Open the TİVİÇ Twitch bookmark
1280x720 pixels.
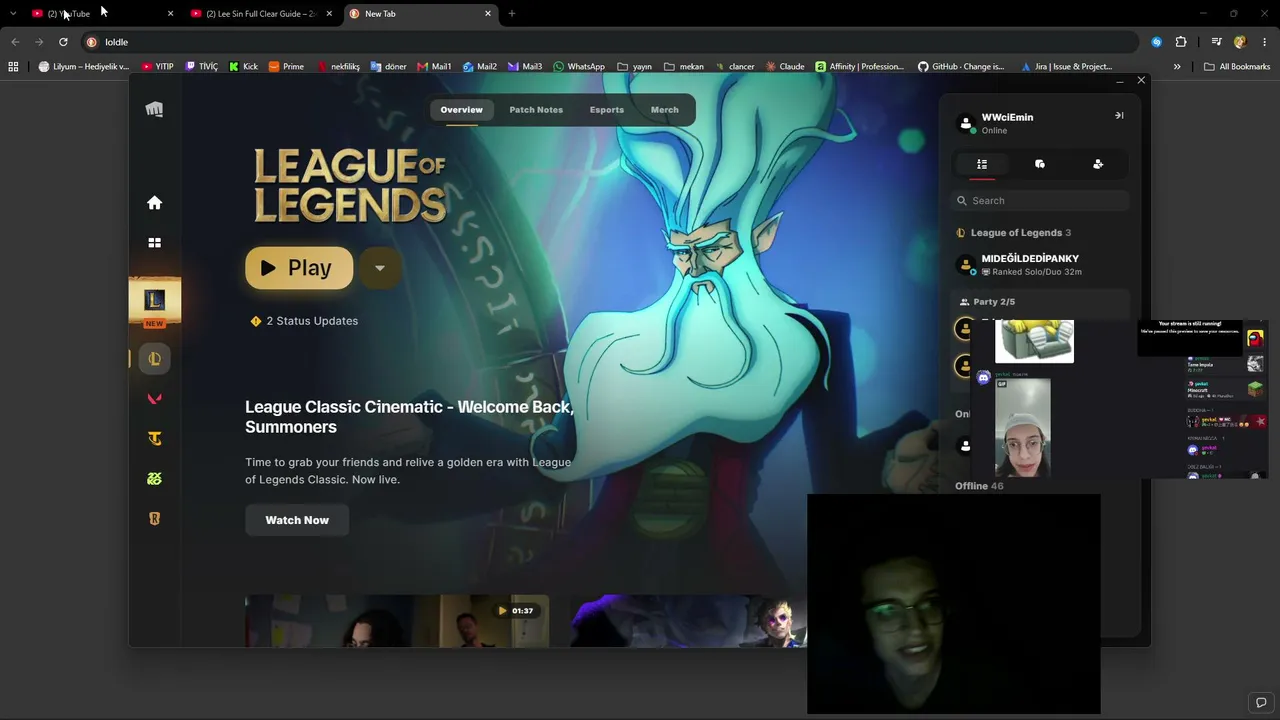point(201,67)
